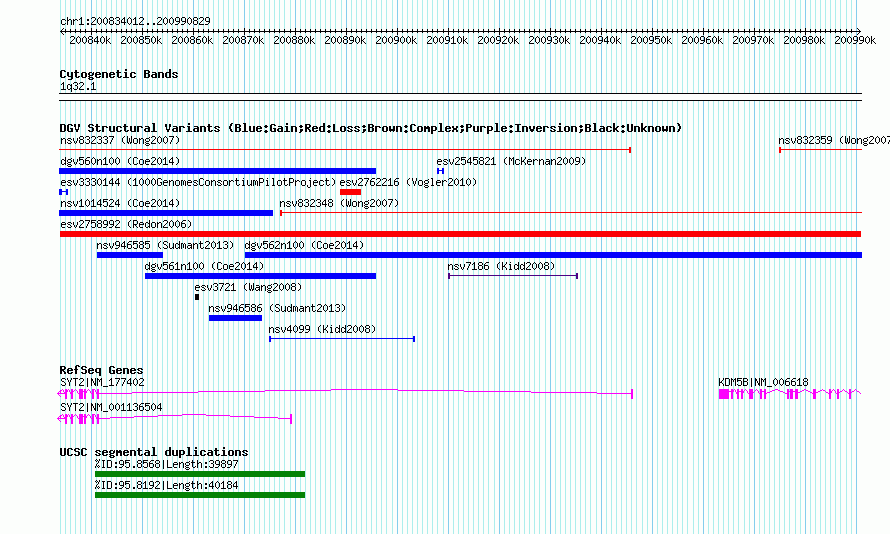Select the dgv561n100 (Coe2014) blue bar
The image size is (890, 534).
260,276
